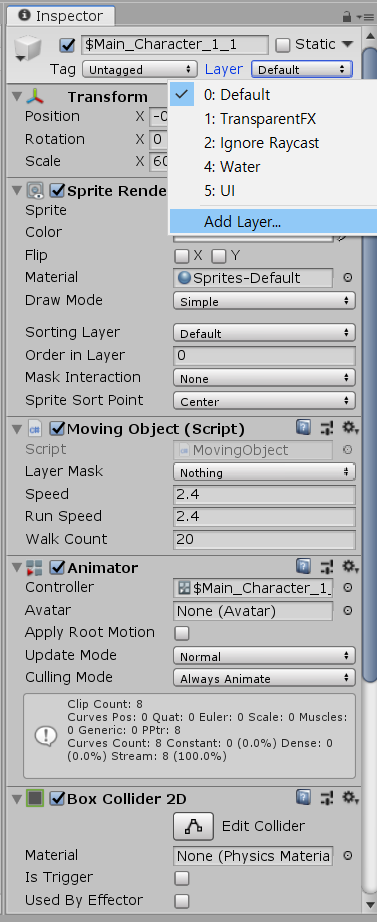Collapse the Transform component
This screenshot has height=922, width=377.
pos(16,96)
